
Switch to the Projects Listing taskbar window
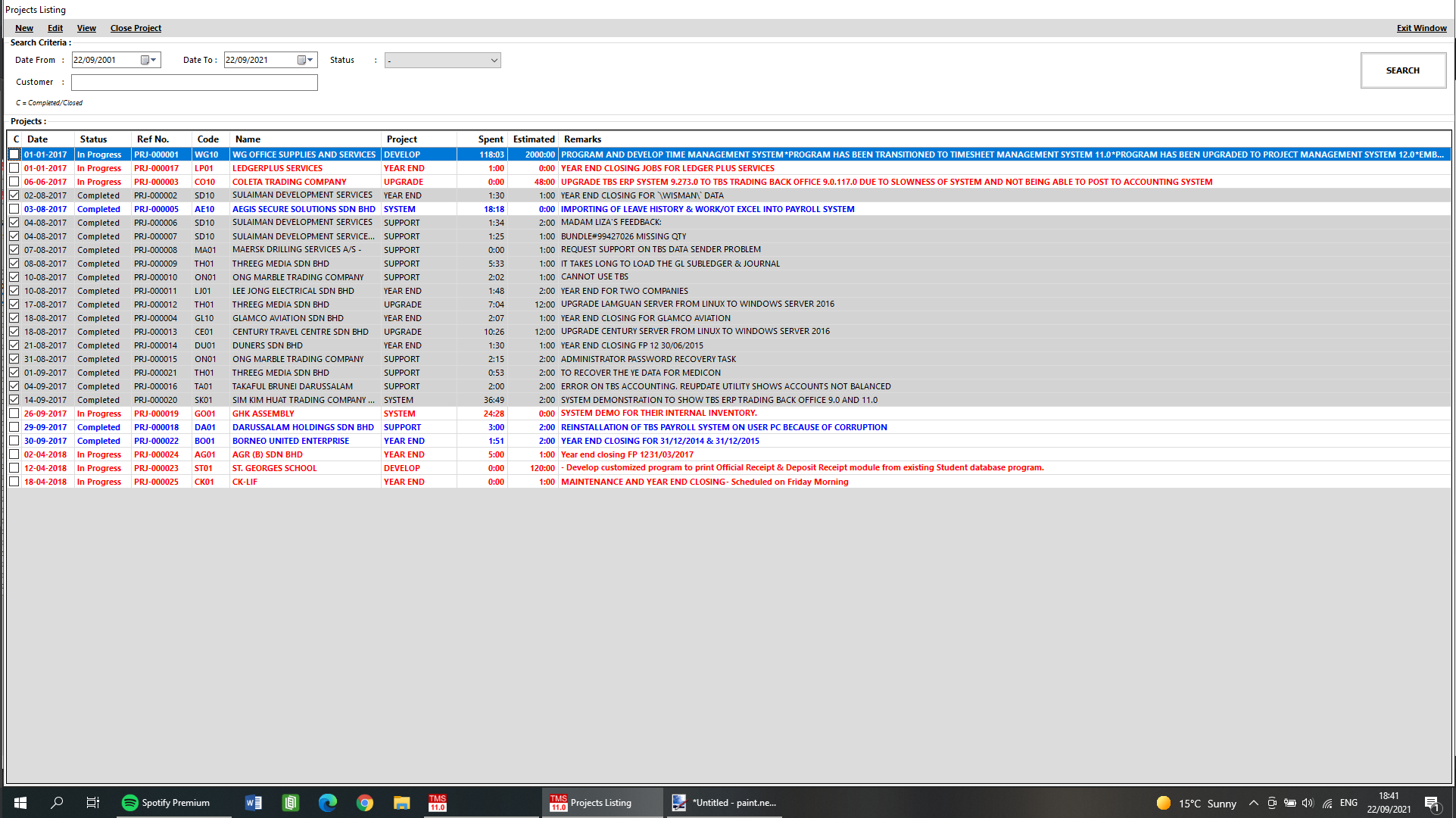(x=603, y=803)
